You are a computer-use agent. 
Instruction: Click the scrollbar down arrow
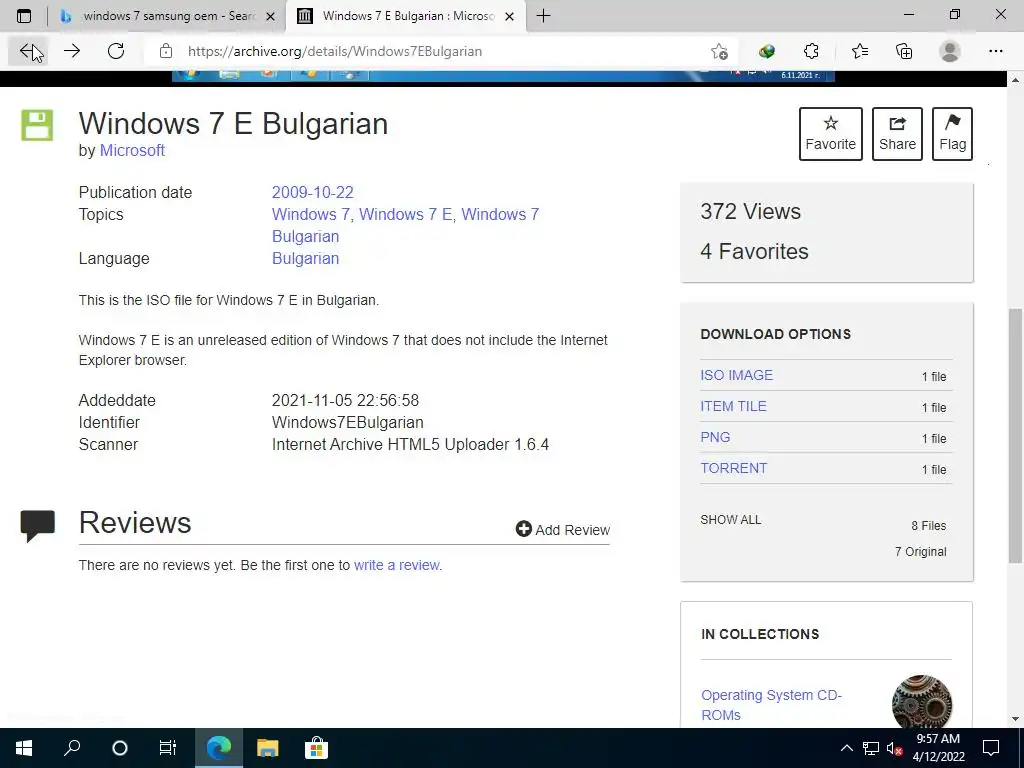point(1016,720)
